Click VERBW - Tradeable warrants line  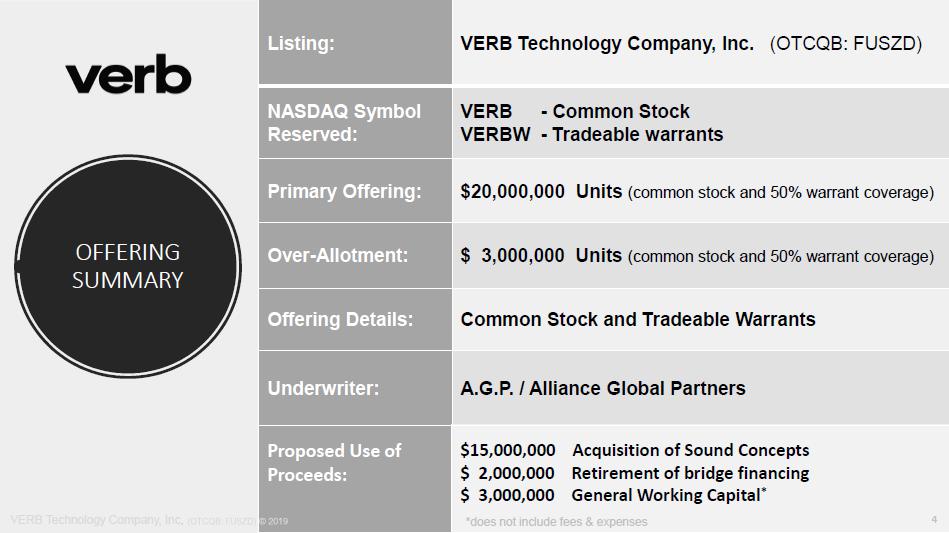591,134
